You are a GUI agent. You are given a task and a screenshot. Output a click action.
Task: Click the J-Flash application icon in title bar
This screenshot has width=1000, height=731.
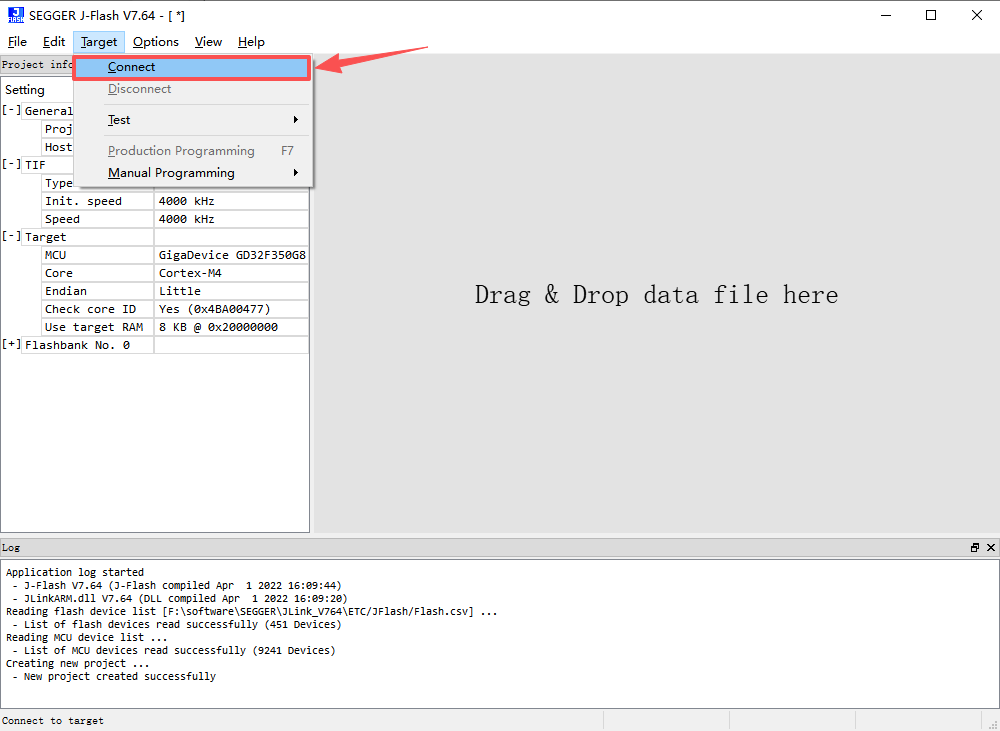(x=16, y=15)
